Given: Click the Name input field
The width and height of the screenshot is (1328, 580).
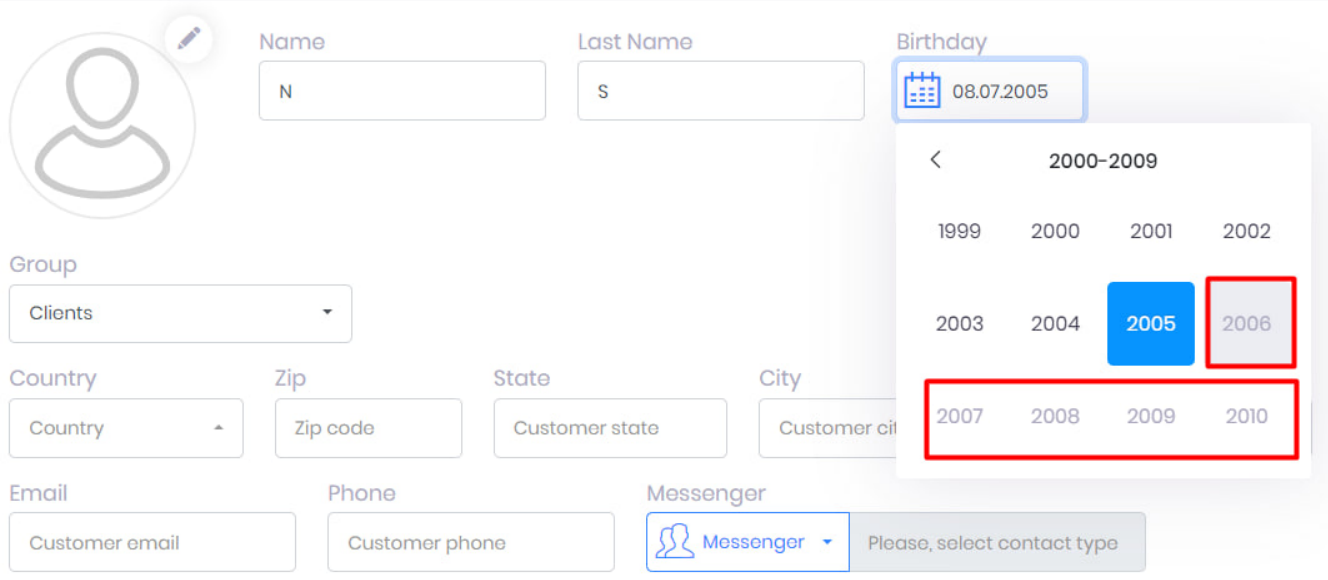Looking at the screenshot, I should coord(402,91).
